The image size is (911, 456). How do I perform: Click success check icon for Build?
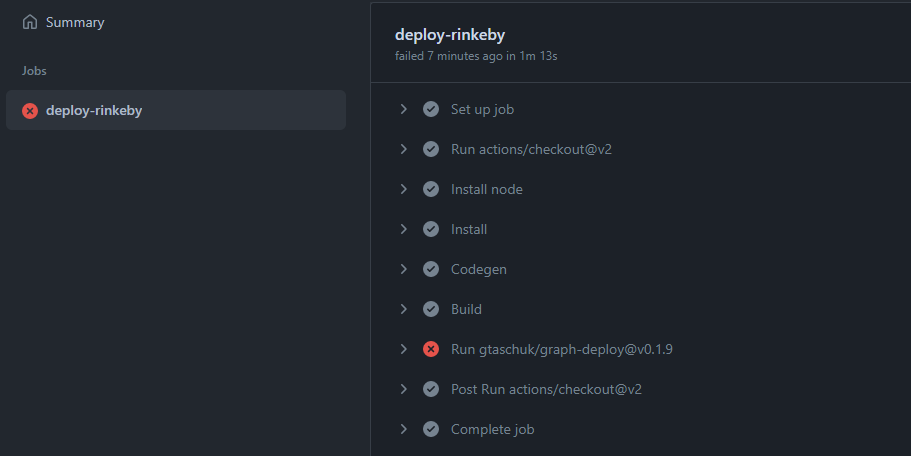click(x=431, y=309)
